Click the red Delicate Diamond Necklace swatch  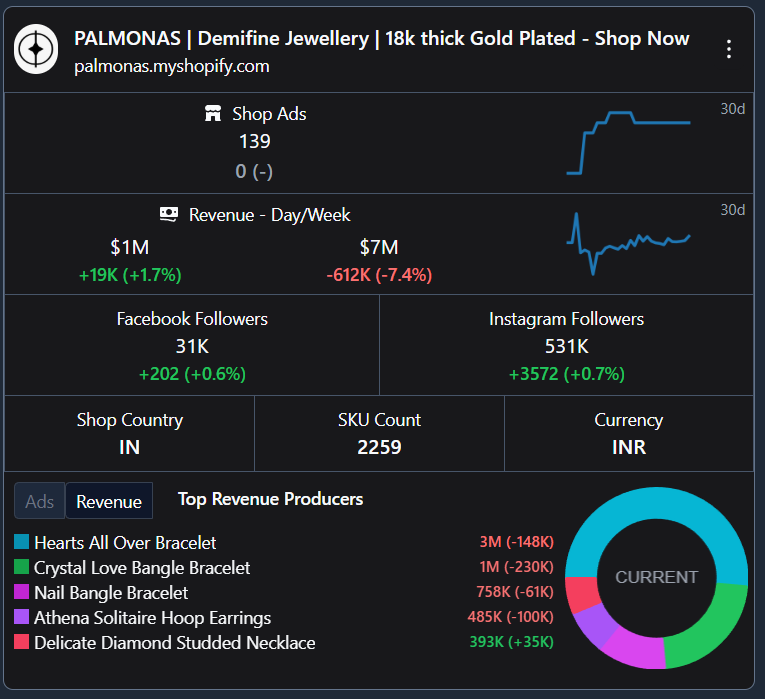(x=21, y=642)
